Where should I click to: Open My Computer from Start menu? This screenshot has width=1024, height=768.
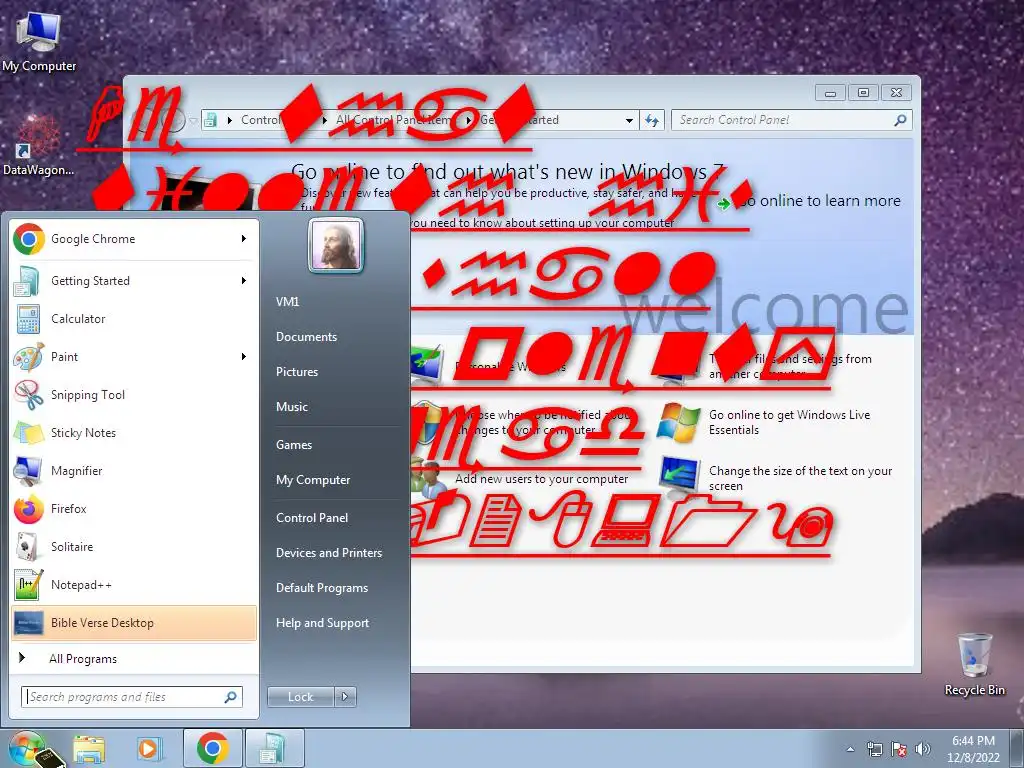pos(313,480)
